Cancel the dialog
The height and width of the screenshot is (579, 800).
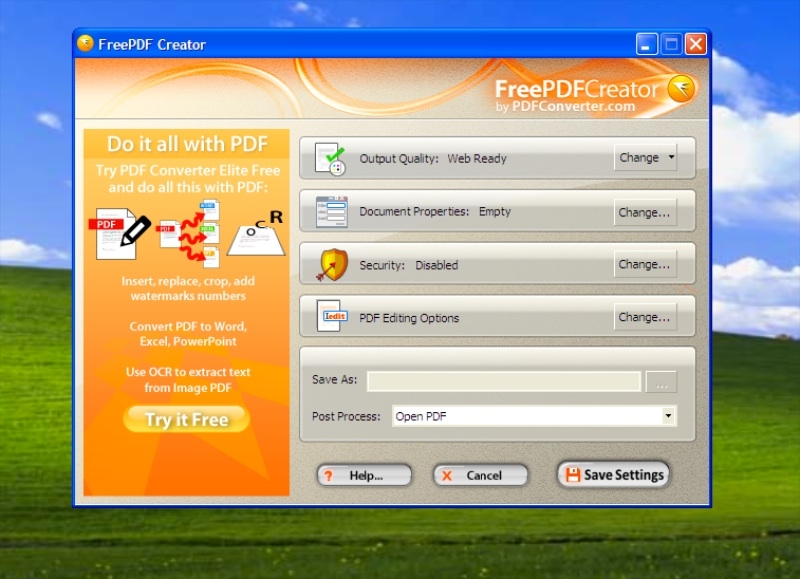tap(480, 476)
